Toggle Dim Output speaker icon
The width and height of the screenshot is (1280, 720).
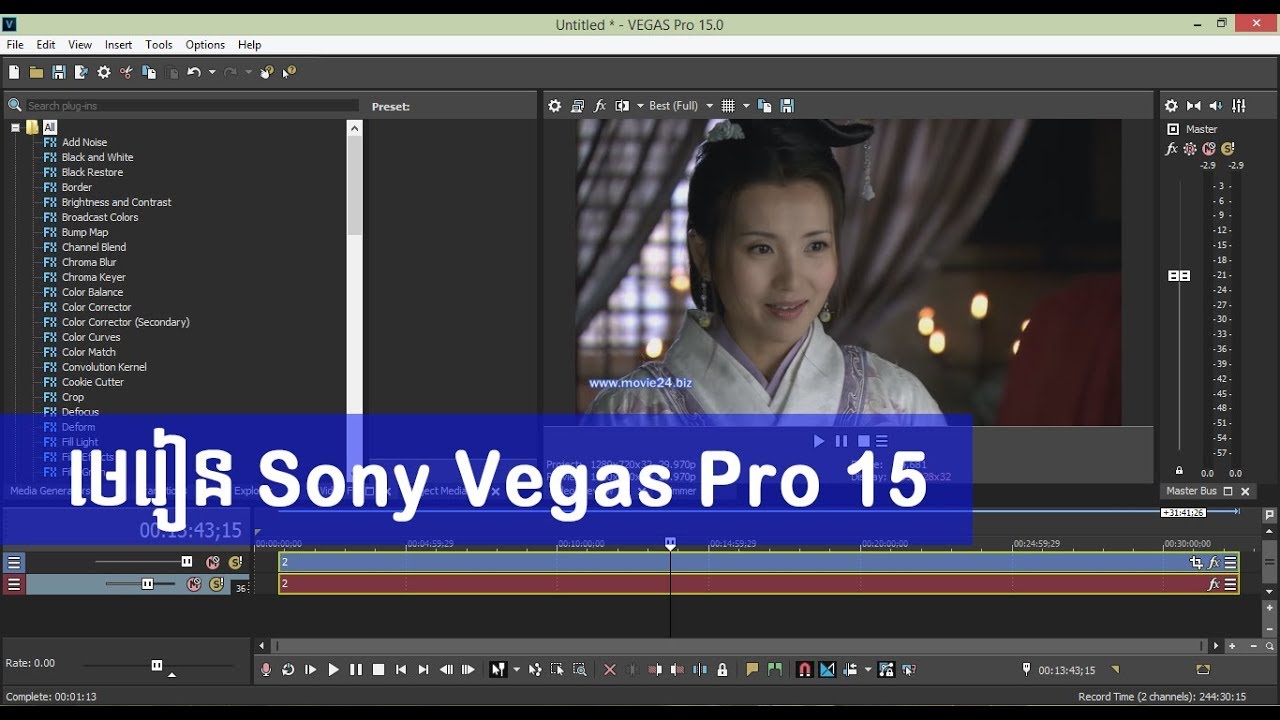1216,105
